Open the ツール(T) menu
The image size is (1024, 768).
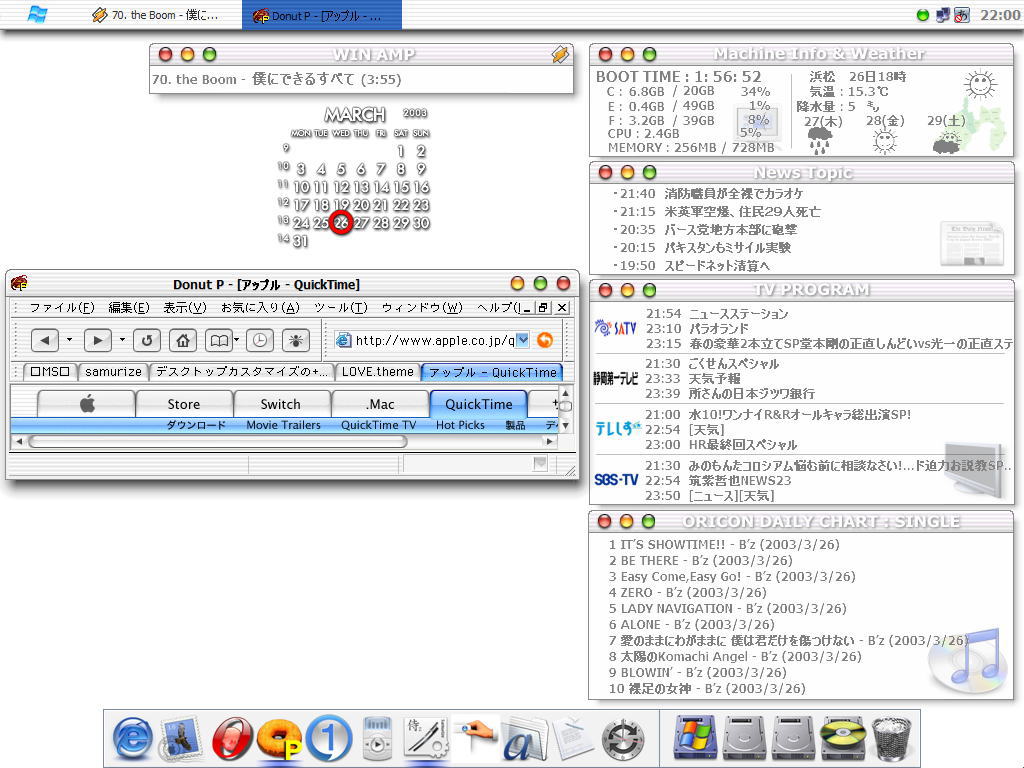tap(340, 308)
